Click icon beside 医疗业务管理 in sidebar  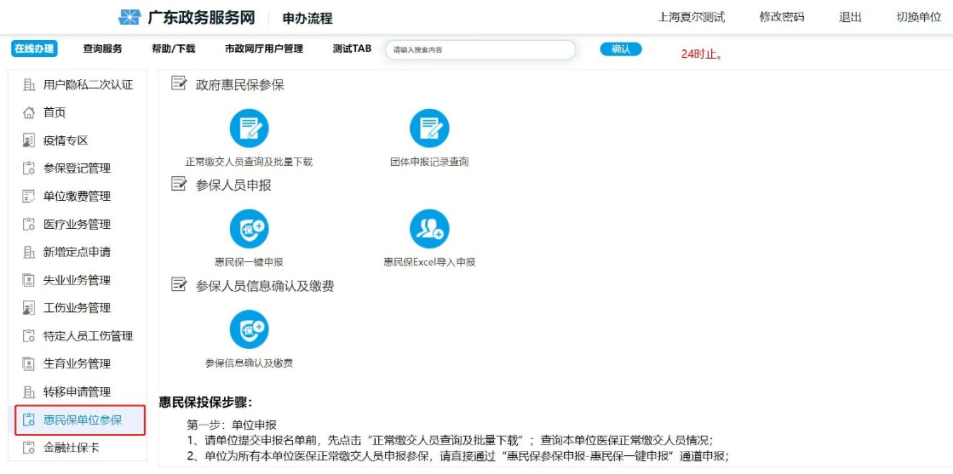coord(29,225)
